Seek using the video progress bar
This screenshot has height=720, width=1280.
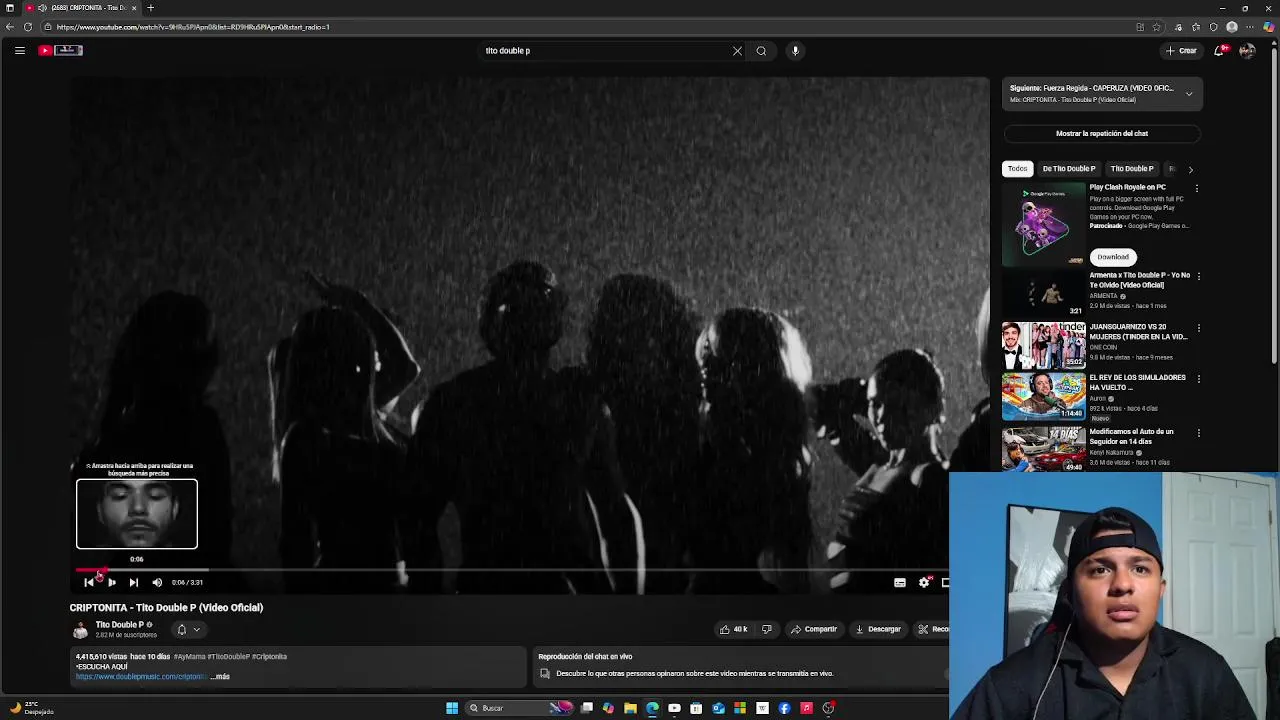click(510, 570)
